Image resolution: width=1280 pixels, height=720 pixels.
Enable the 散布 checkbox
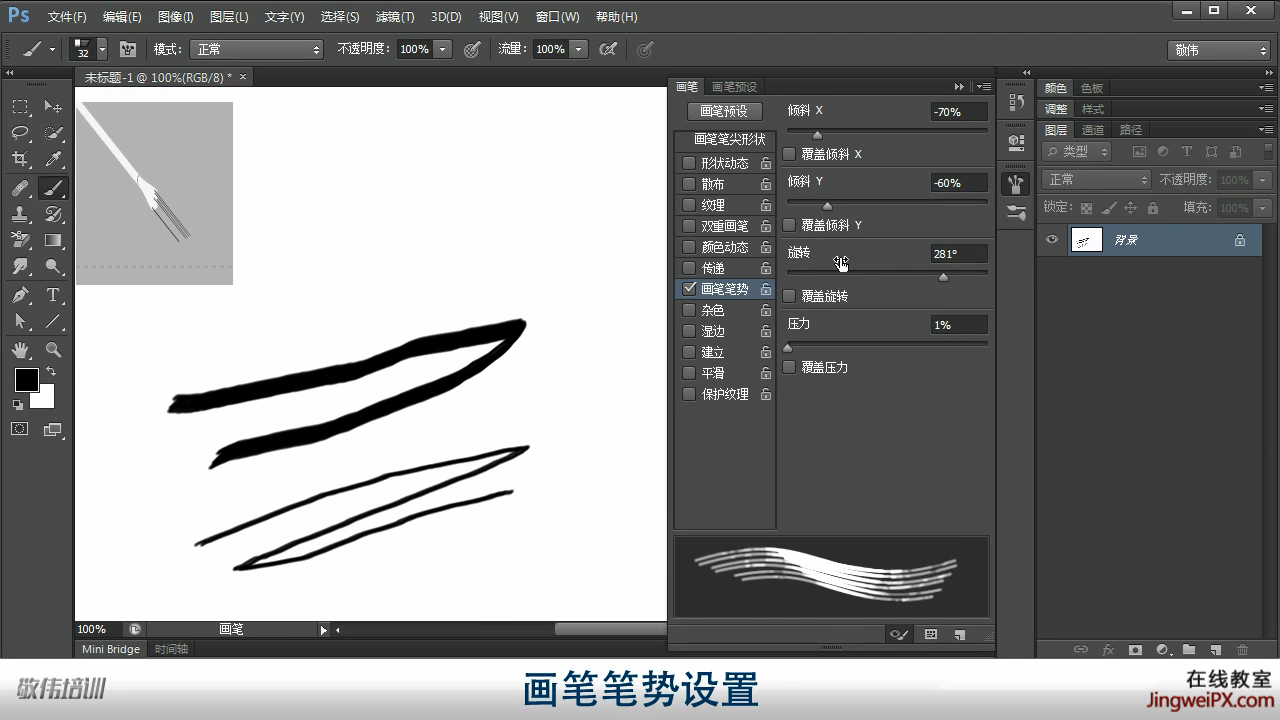(689, 184)
